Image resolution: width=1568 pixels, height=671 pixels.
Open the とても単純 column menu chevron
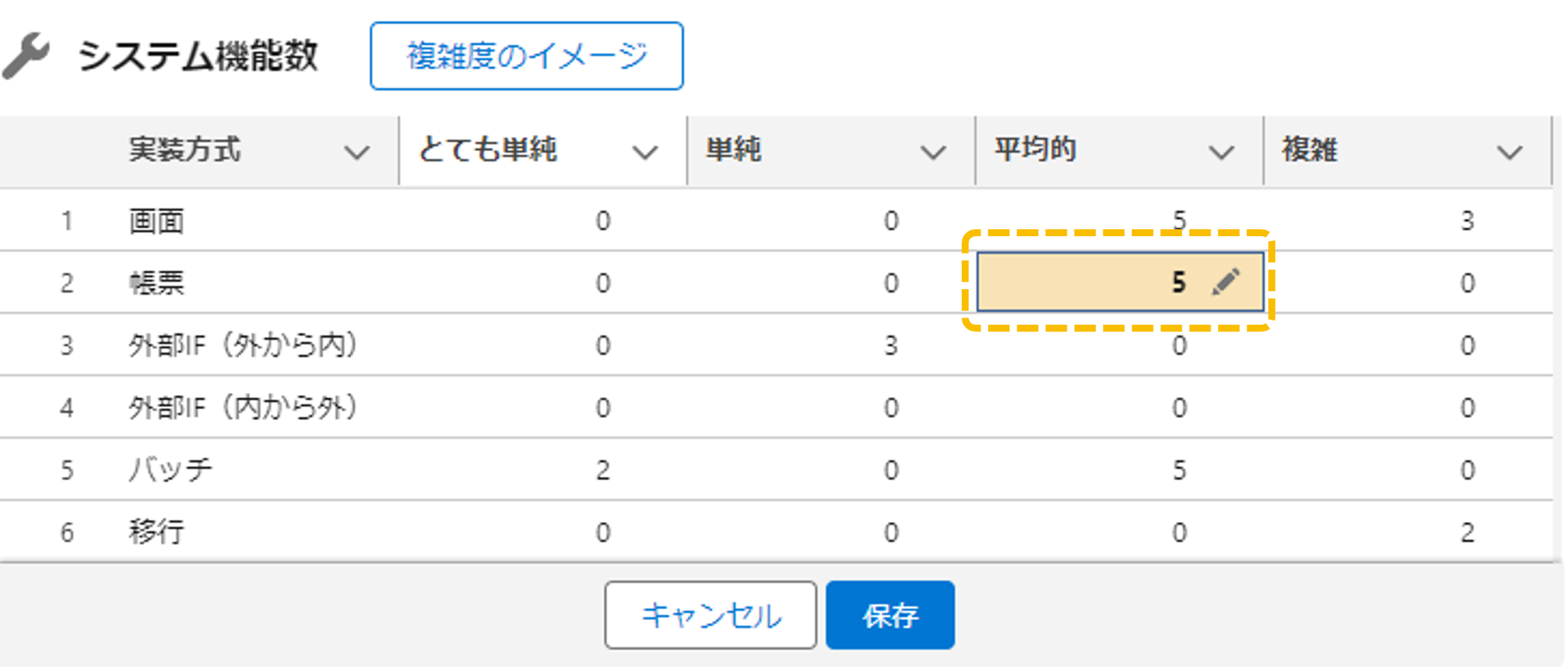coord(645,152)
